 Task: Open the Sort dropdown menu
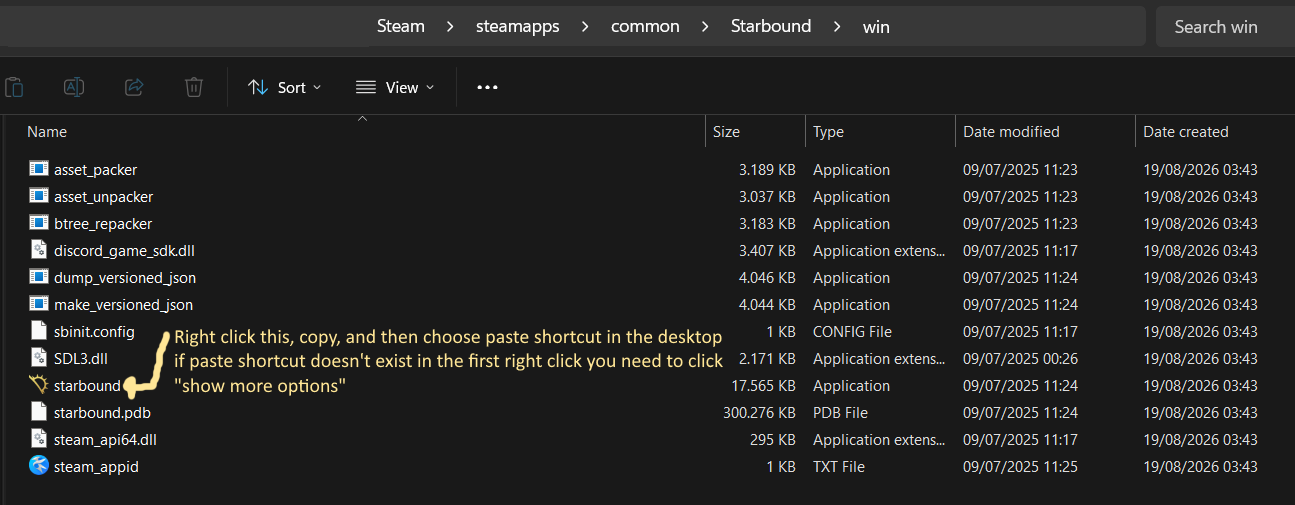(285, 87)
